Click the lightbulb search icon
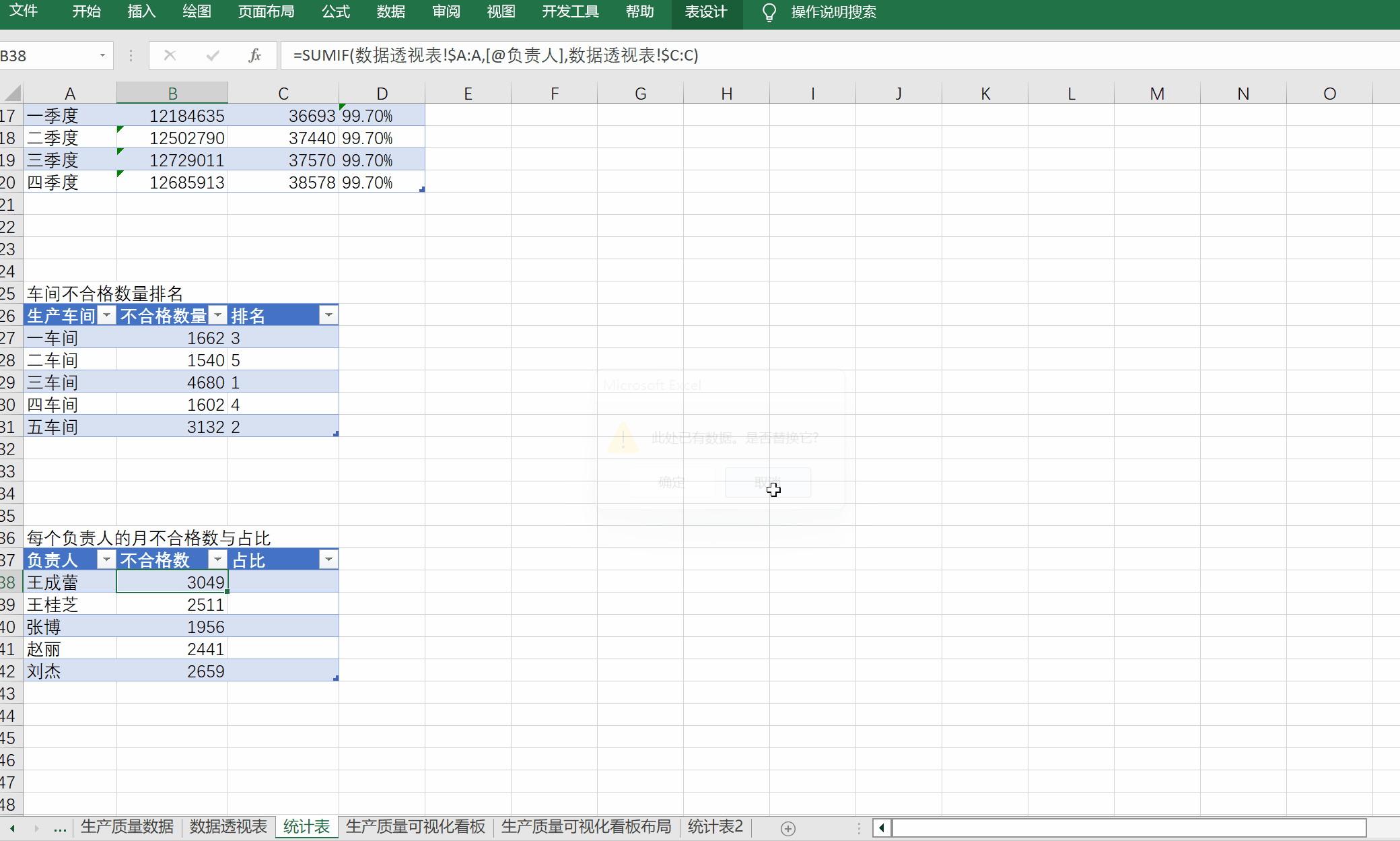The height and width of the screenshot is (841, 1400). pyautogui.click(x=769, y=12)
